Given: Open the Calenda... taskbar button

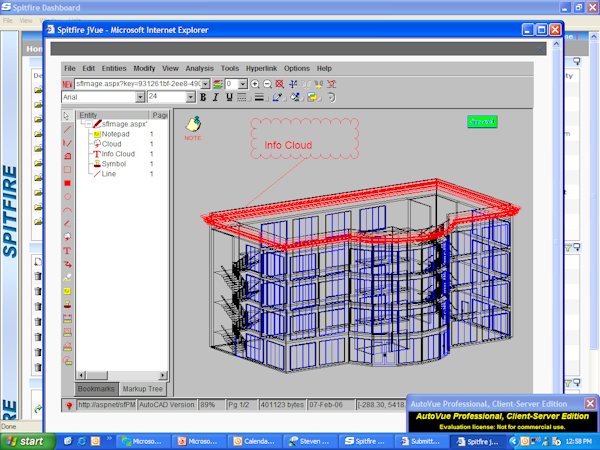Looking at the screenshot, I should (x=254, y=441).
